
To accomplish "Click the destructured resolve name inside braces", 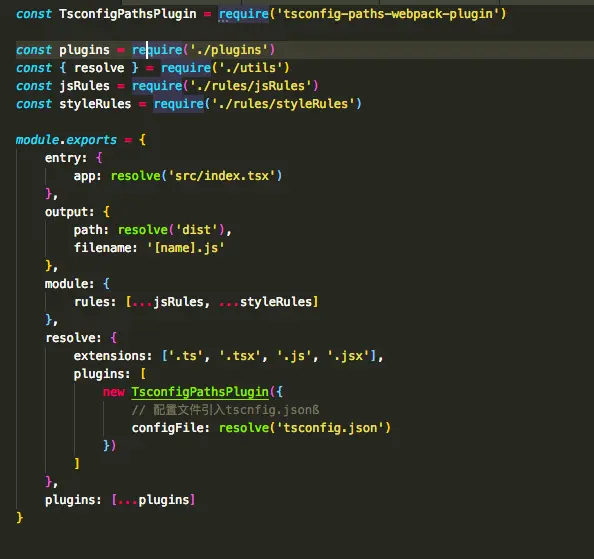I will (99, 68).
